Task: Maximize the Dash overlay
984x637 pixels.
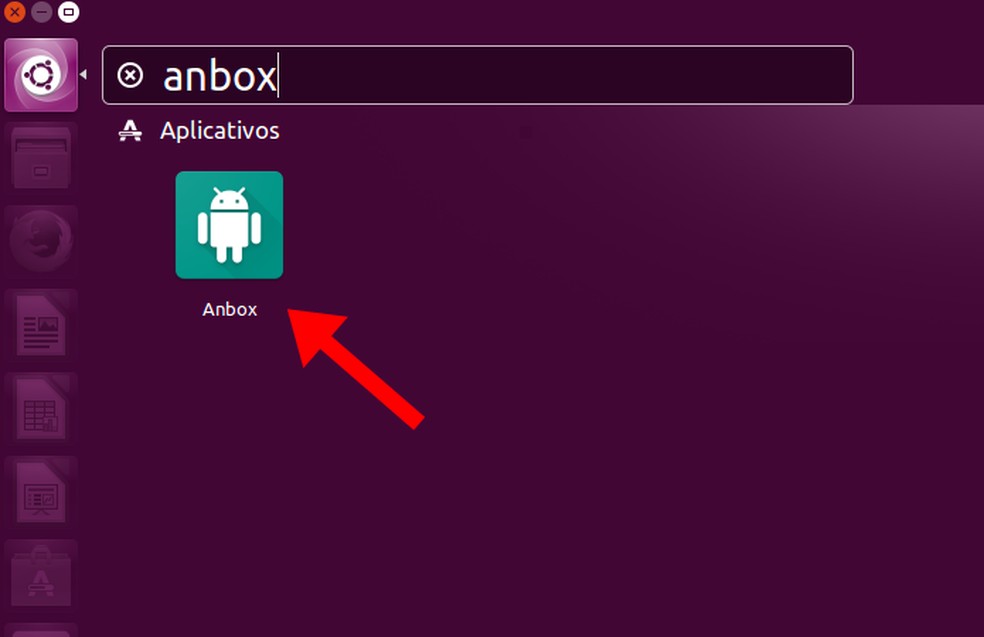Action: click(68, 12)
